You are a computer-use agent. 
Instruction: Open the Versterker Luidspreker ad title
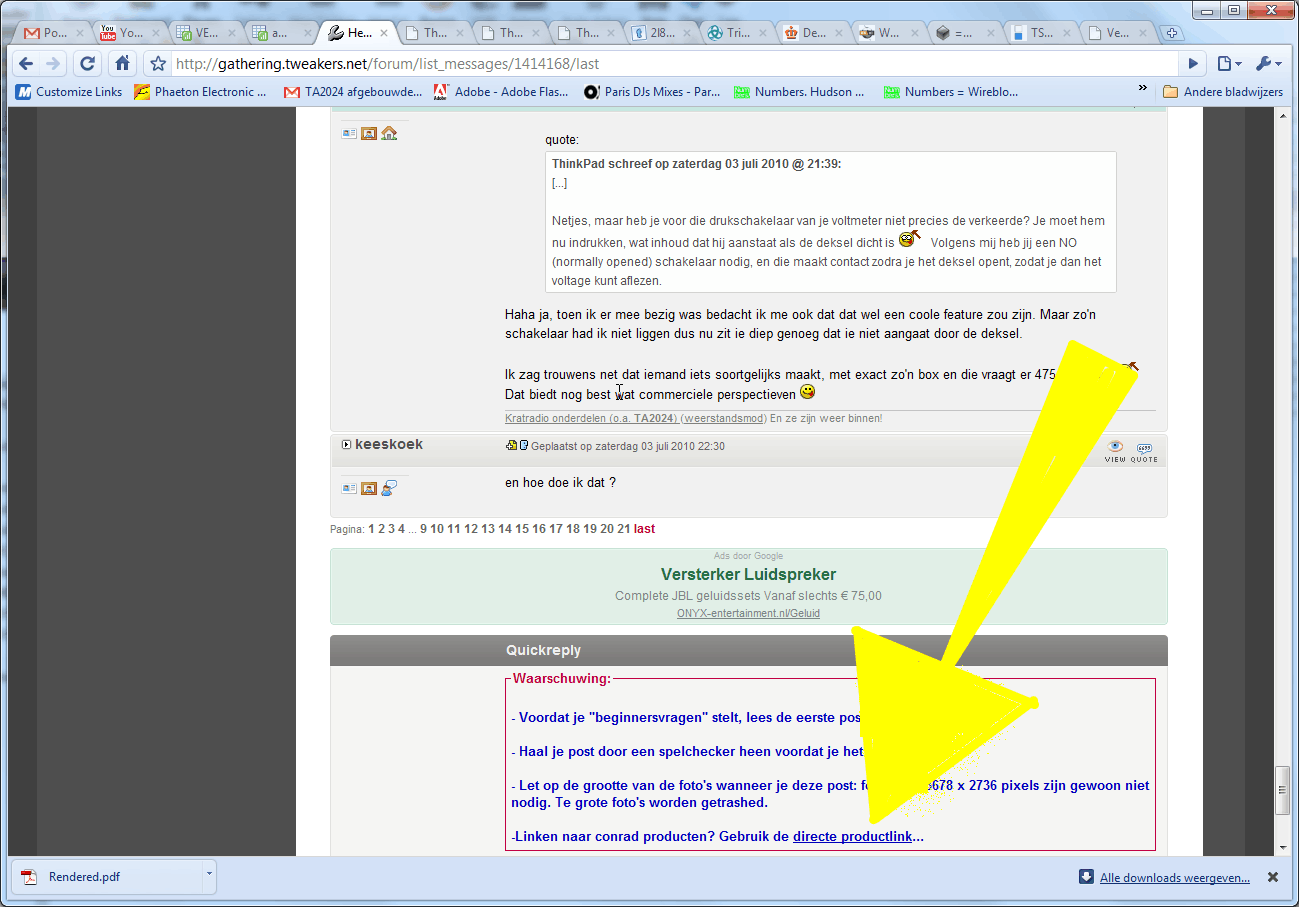click(748, 575)
